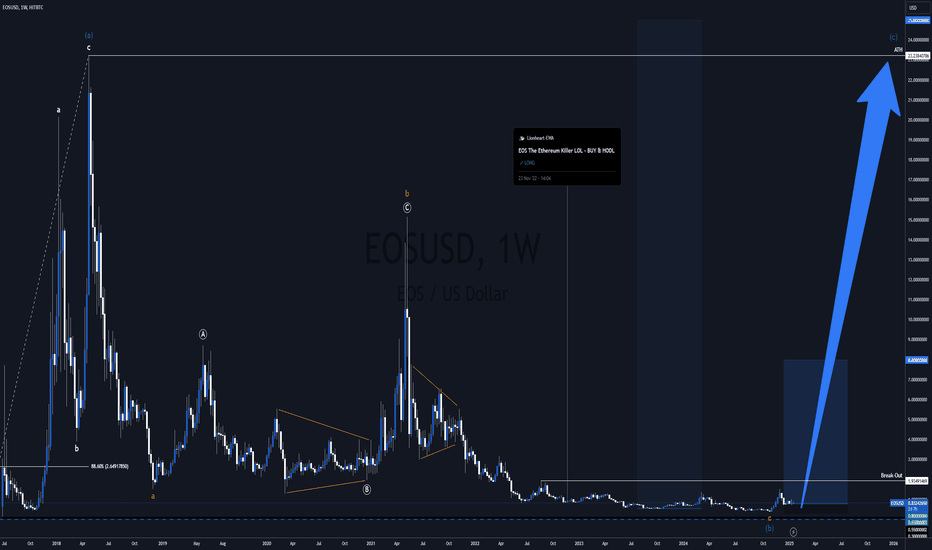
Task: Select the 'ATH' line label
Action: pos(898,50)
